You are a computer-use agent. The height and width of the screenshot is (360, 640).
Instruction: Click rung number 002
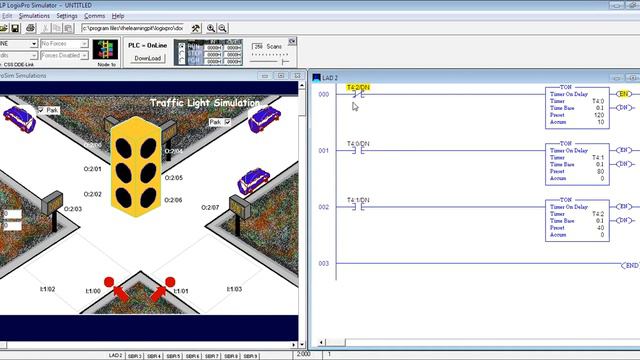click(x=324, y=207)
